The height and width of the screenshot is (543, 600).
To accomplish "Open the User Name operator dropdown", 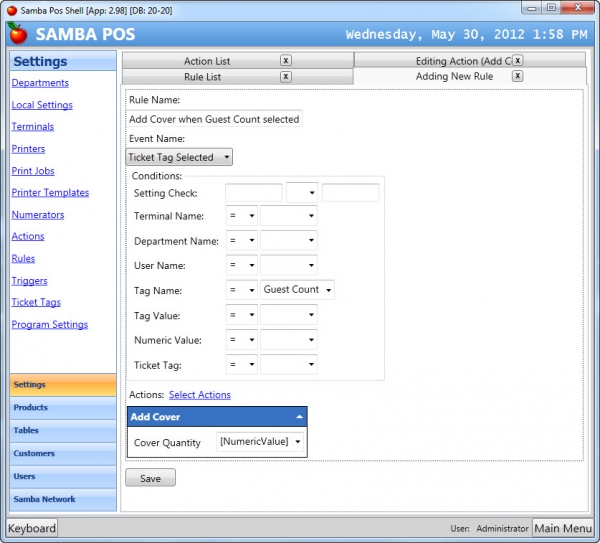I will pyautogui.click(x=242, y=265).
